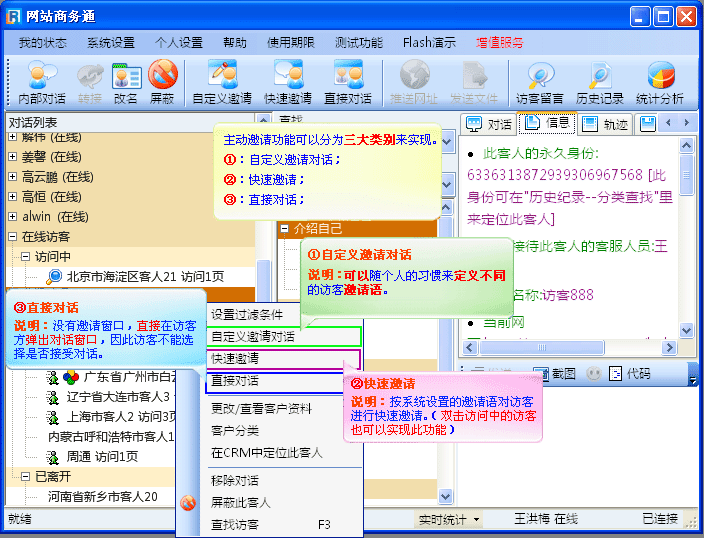704x538 pixels.
Task: Start 直接对话 from the toolbar icon
Action: [x=347, y=83]
